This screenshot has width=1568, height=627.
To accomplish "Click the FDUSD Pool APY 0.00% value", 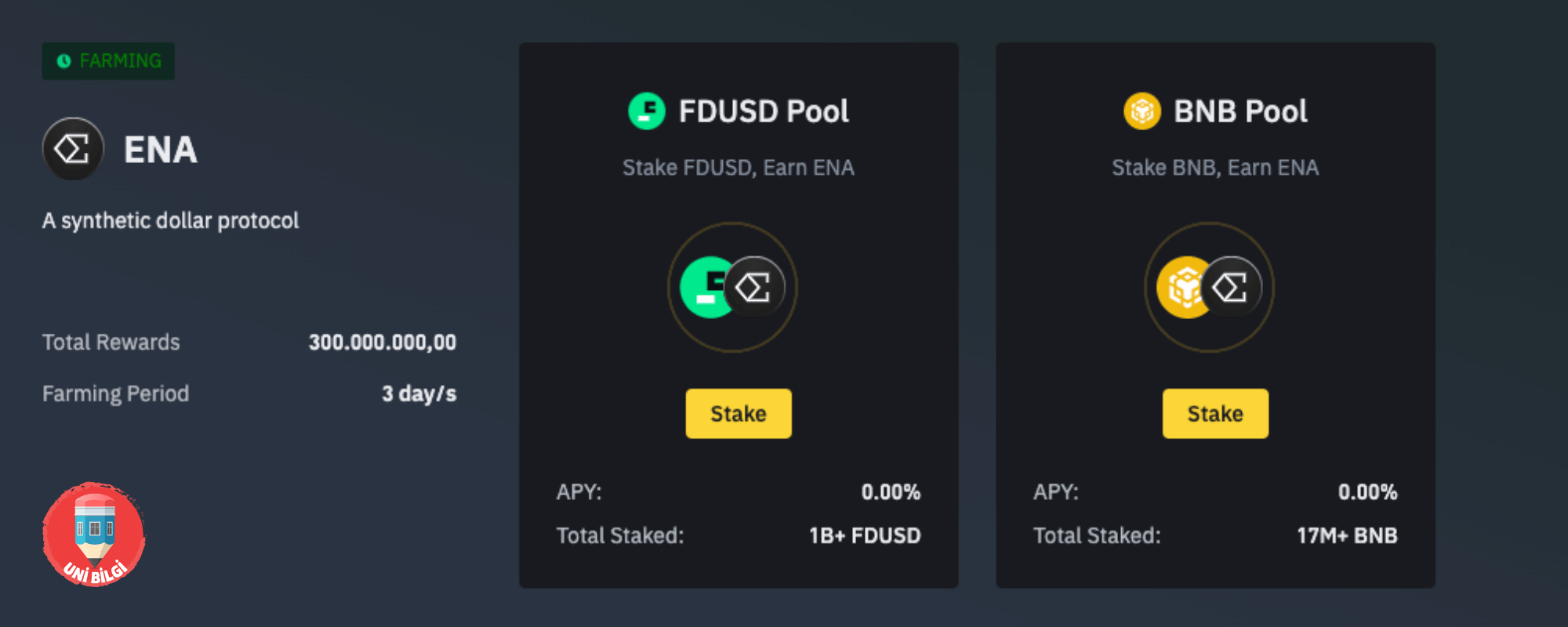I will point(891,492).
